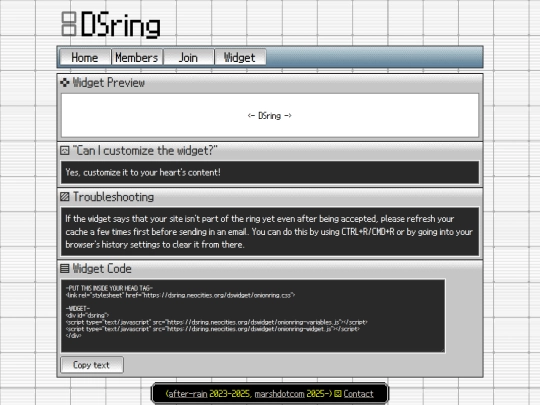This screenshot has width=540, height=405.
Task: Click the stylesheet link rel code line
Action: tap(180, 295)
